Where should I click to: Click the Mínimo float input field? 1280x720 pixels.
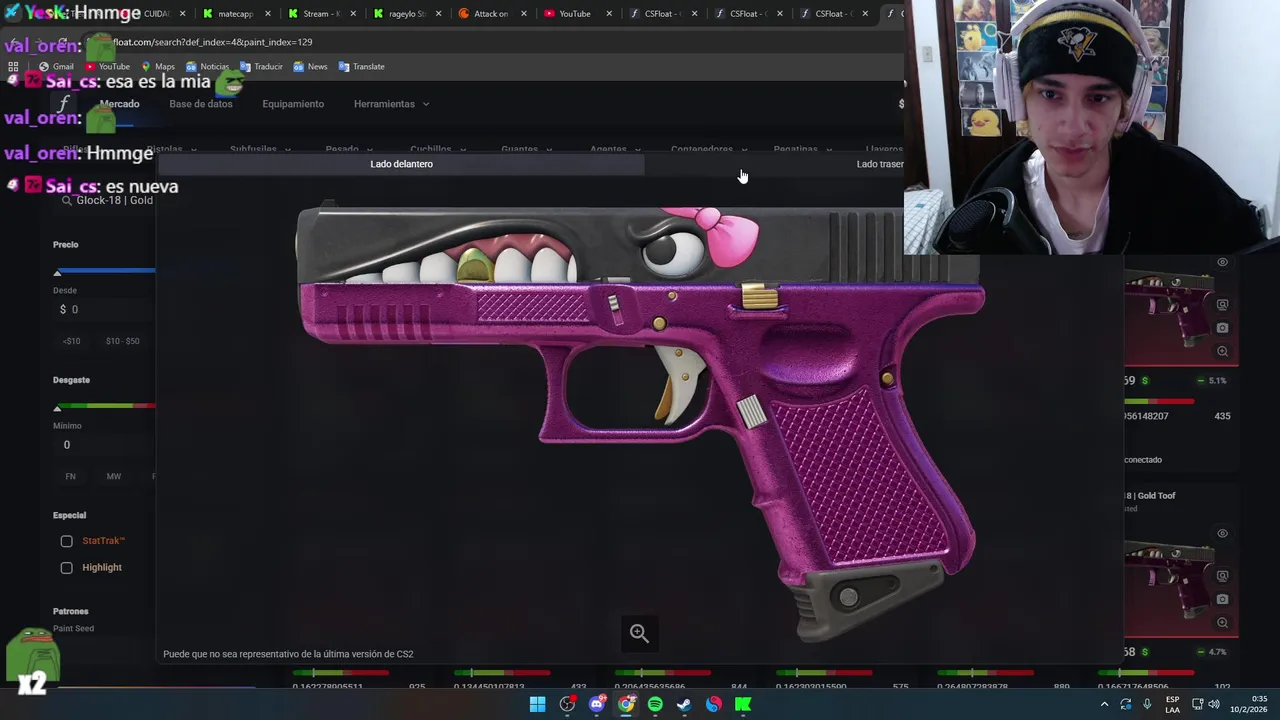[x=104, y=445]
